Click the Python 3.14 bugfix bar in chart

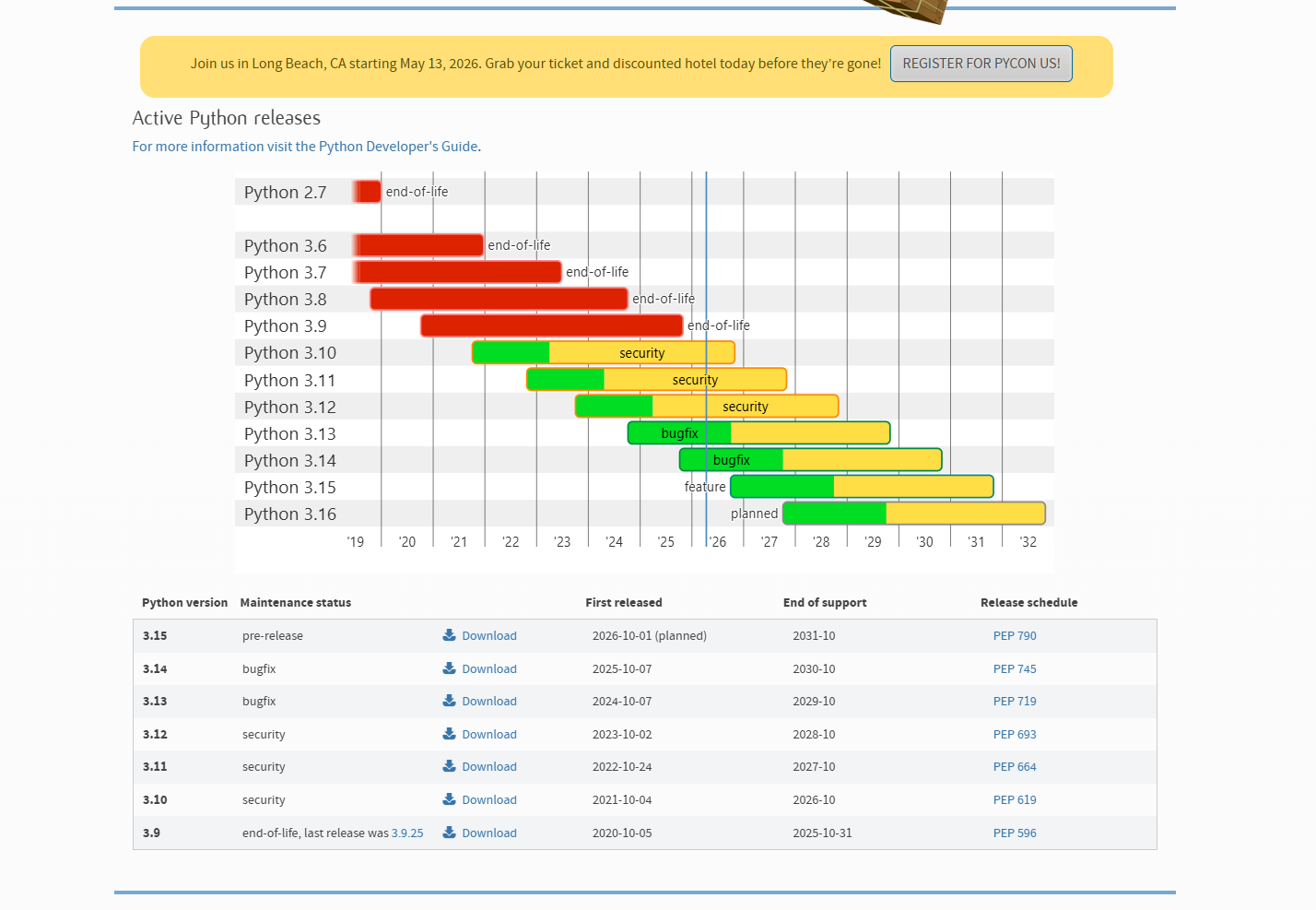pyautogui.click(x=811, y=459)
